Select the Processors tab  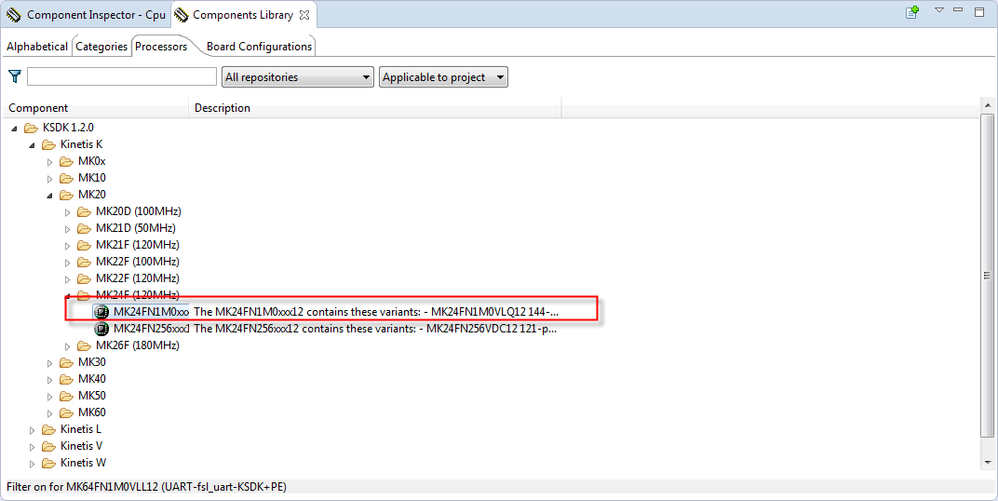(161, 46)
